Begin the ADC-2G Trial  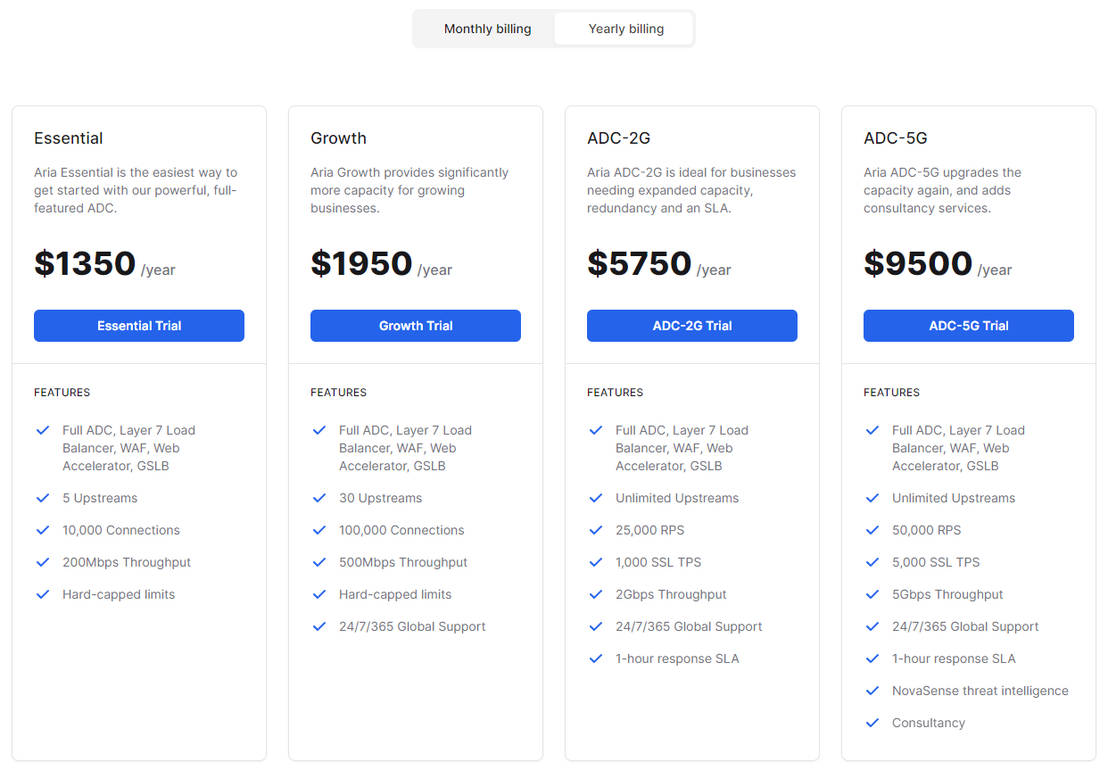[692, 326]
